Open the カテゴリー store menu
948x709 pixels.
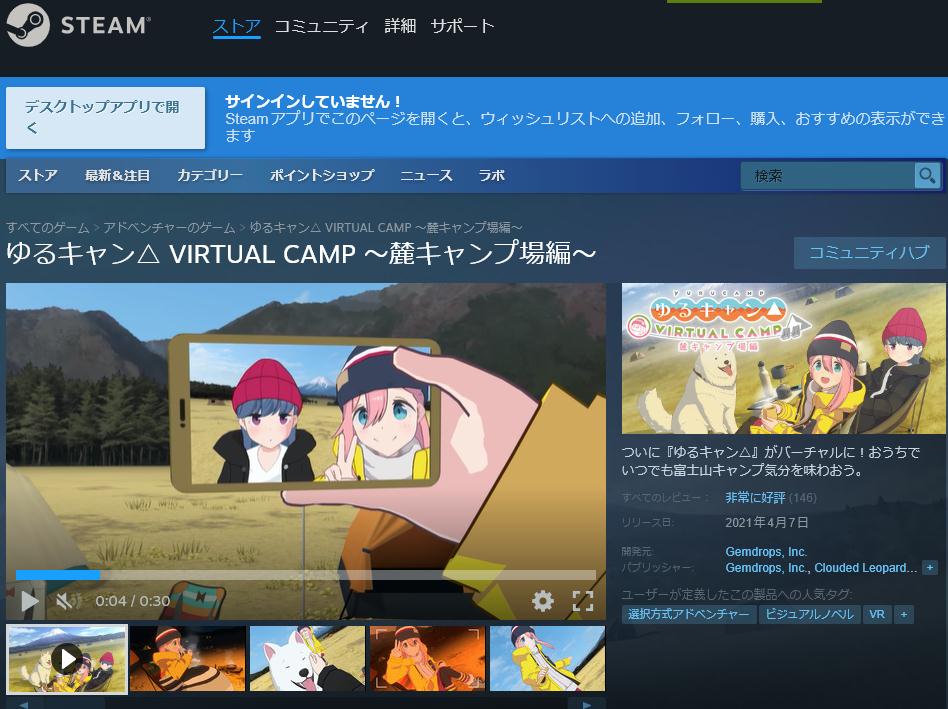[210, 175]
